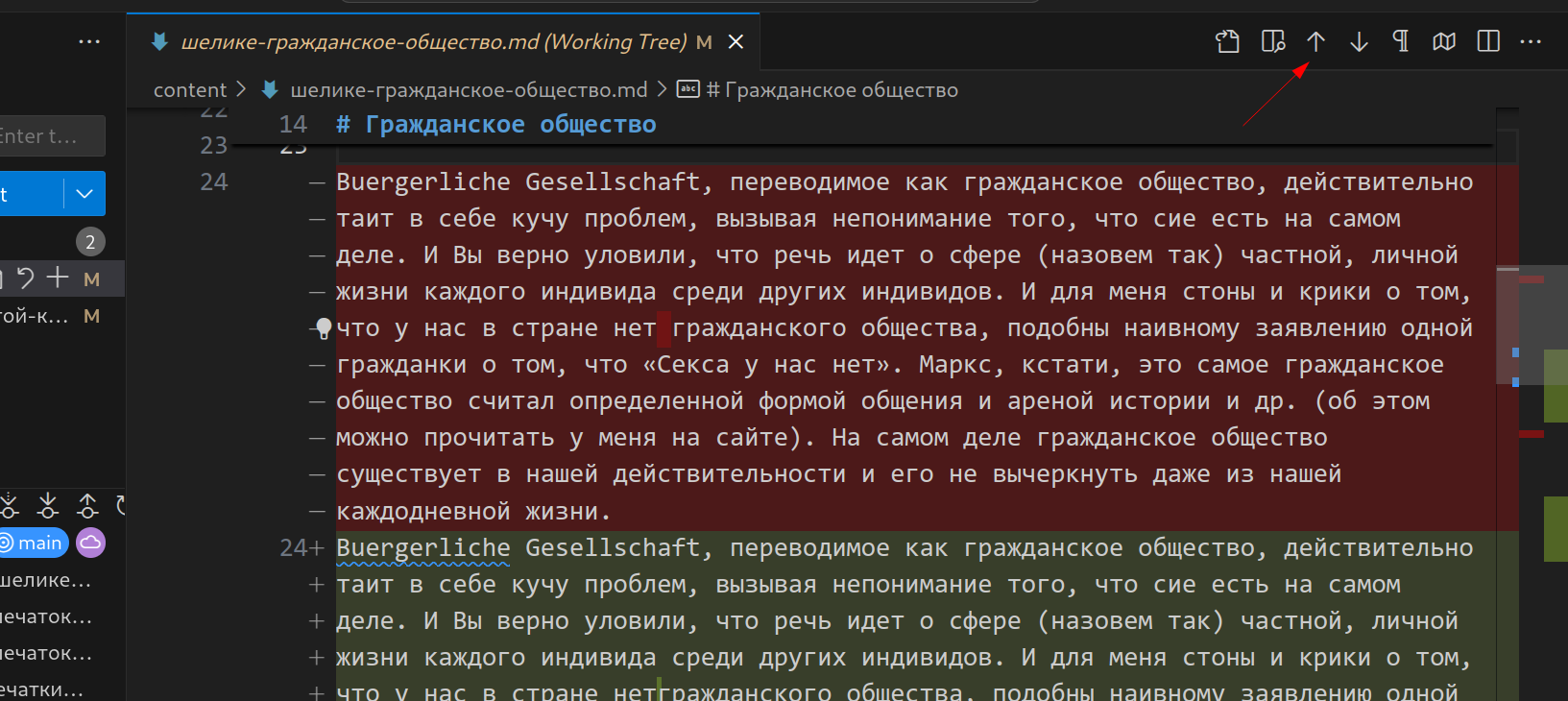Close the шелике-гражданское-общество.md tab
This screenshot has height=701, width=1568.
coord(736,41)
